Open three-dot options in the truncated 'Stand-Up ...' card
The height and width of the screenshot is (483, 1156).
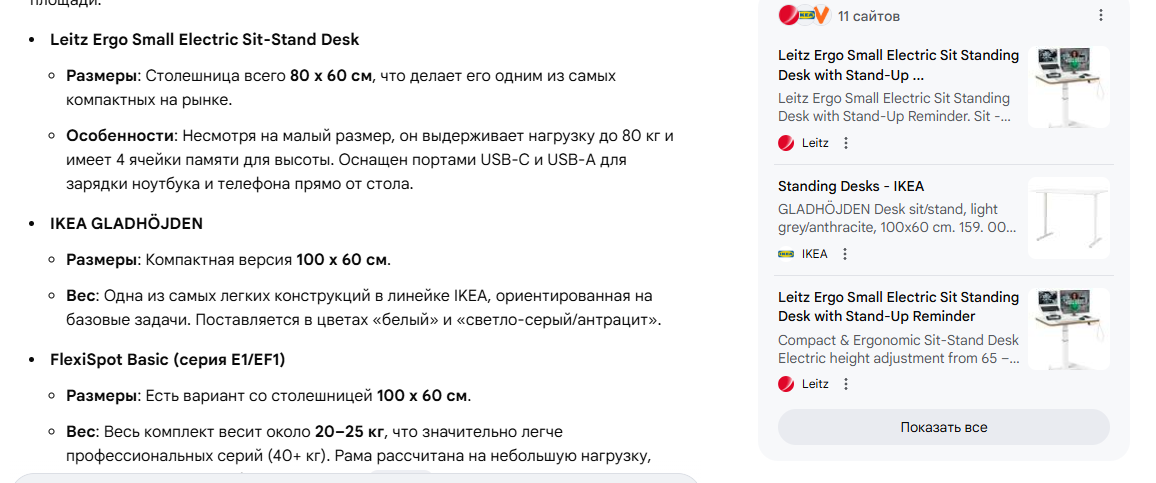[846, 143]
